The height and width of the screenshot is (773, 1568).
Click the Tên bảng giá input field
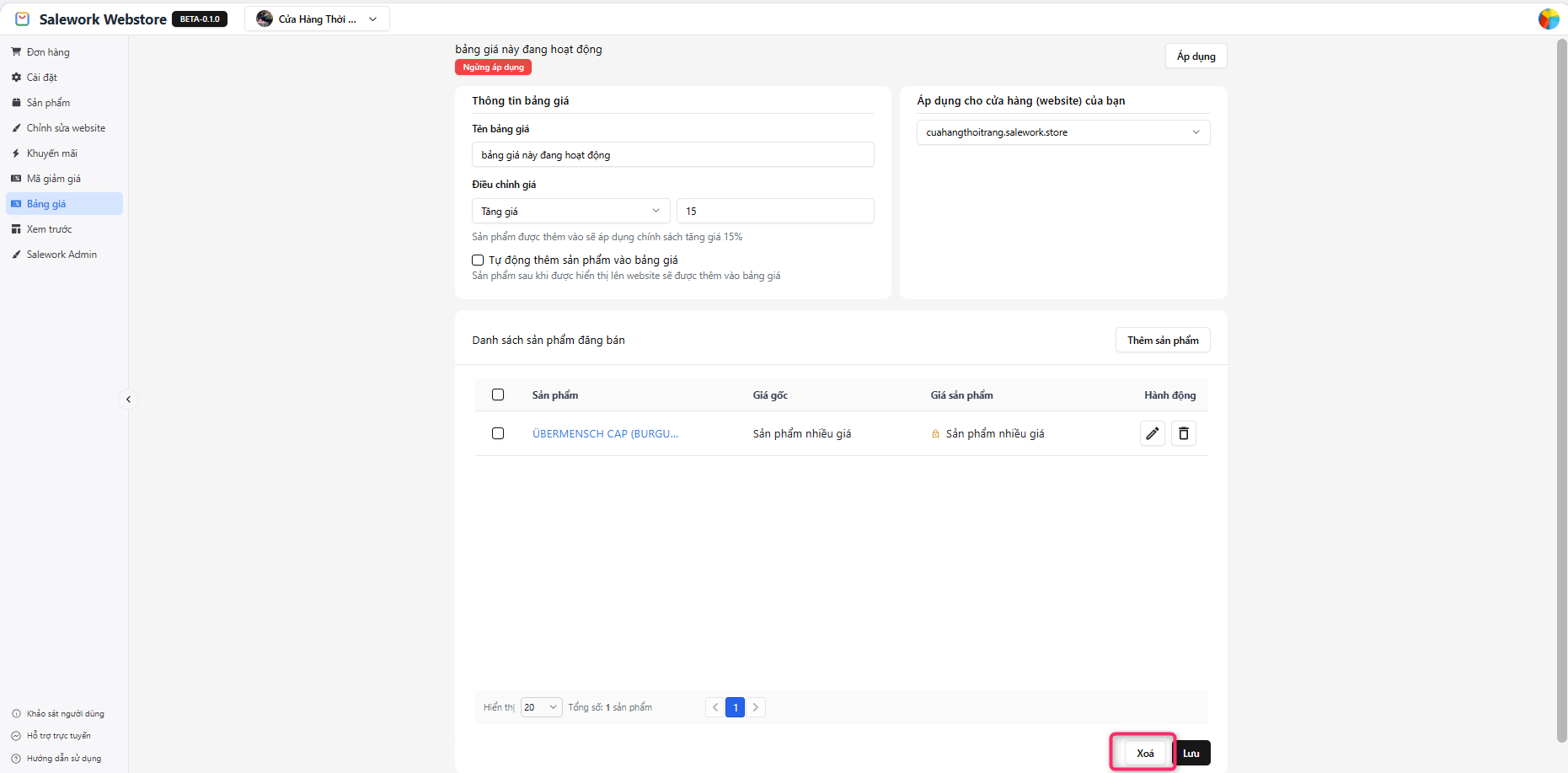point(672,155)
